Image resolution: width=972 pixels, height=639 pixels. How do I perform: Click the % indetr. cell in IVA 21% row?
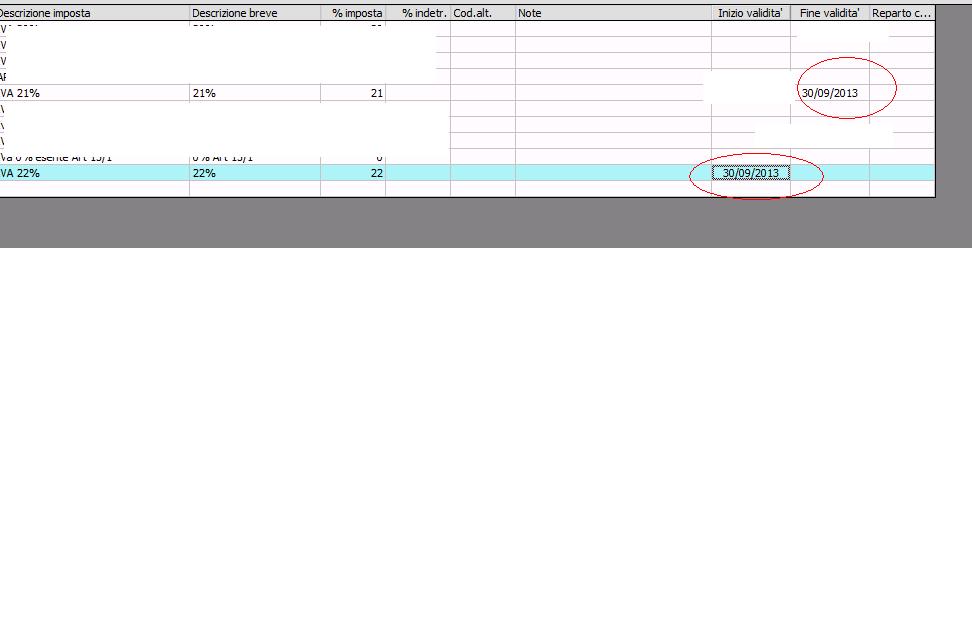pos(418,93)
